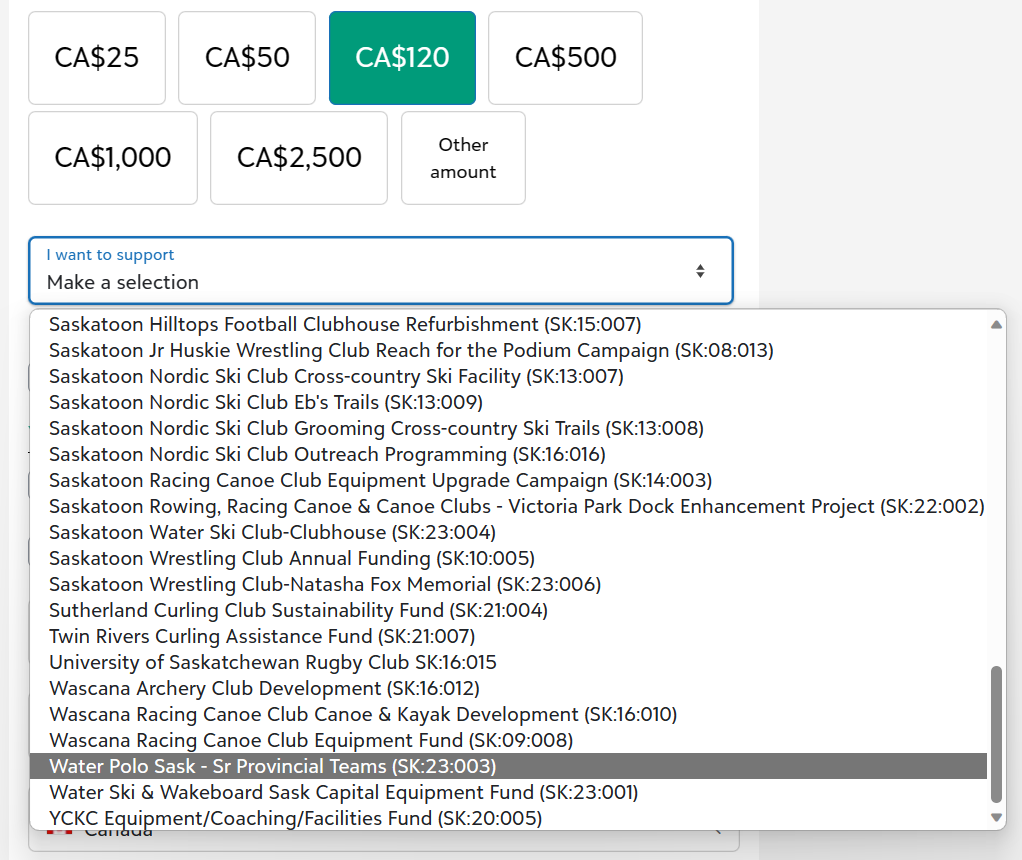Pick Victoria Park Dock Enhancement Project option
Image resolution: width=1022 pixels, height=860 pixels.
[508, 507]
